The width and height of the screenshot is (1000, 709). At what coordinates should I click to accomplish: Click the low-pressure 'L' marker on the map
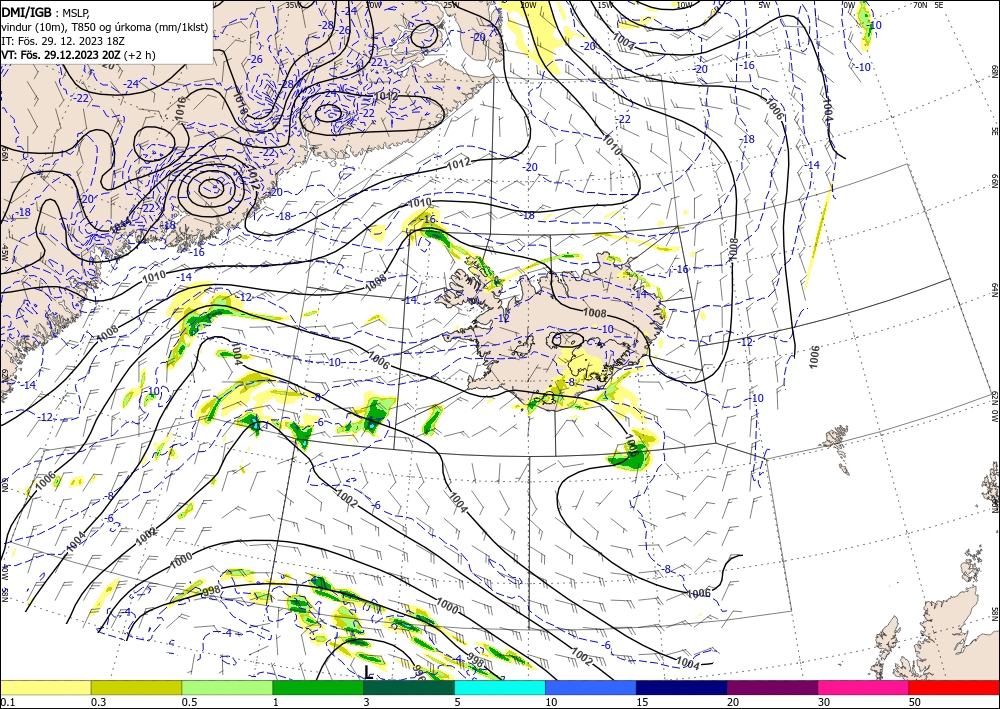pyautogui.click(x=368, y=672)
